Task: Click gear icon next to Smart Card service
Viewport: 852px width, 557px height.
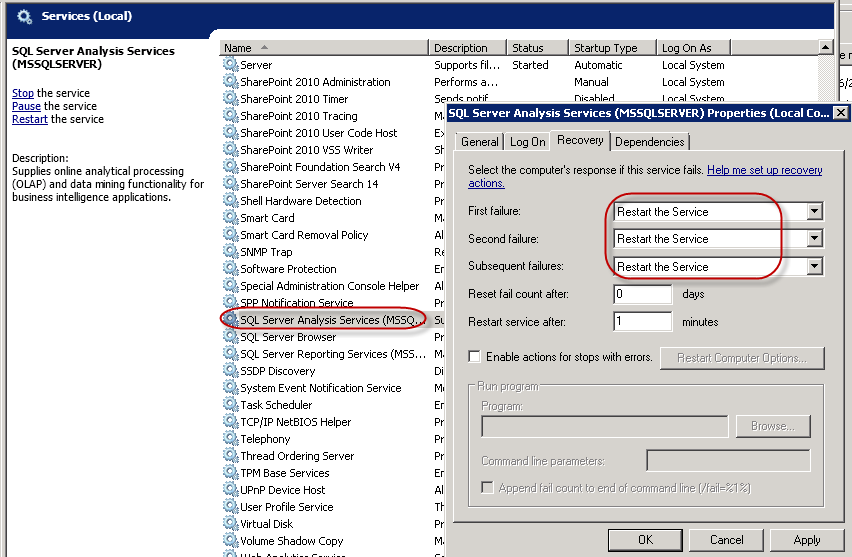Action: [230, 217]
